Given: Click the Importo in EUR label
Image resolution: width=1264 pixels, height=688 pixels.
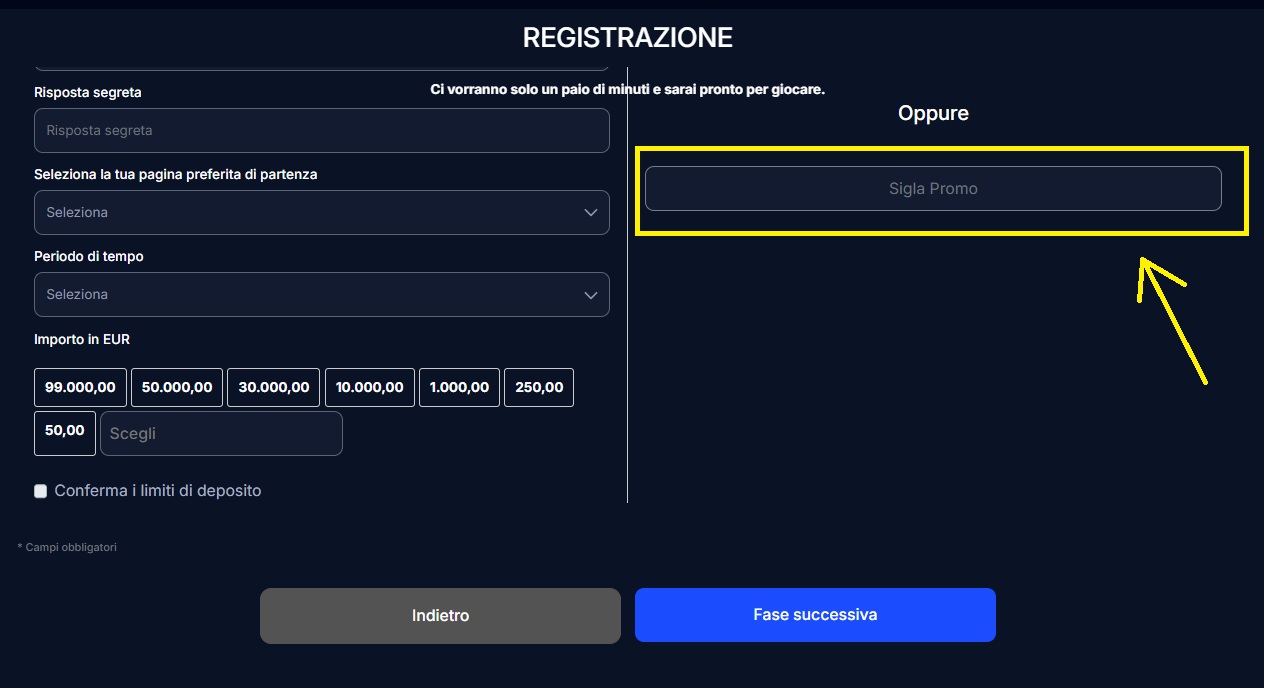Looking at the screenshot, I should (x=82, y=340).
